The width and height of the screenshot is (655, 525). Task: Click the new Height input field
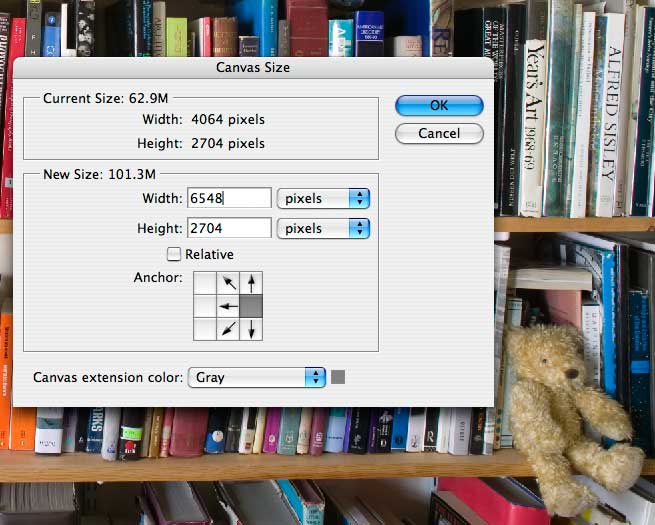[x=229, y=228]
